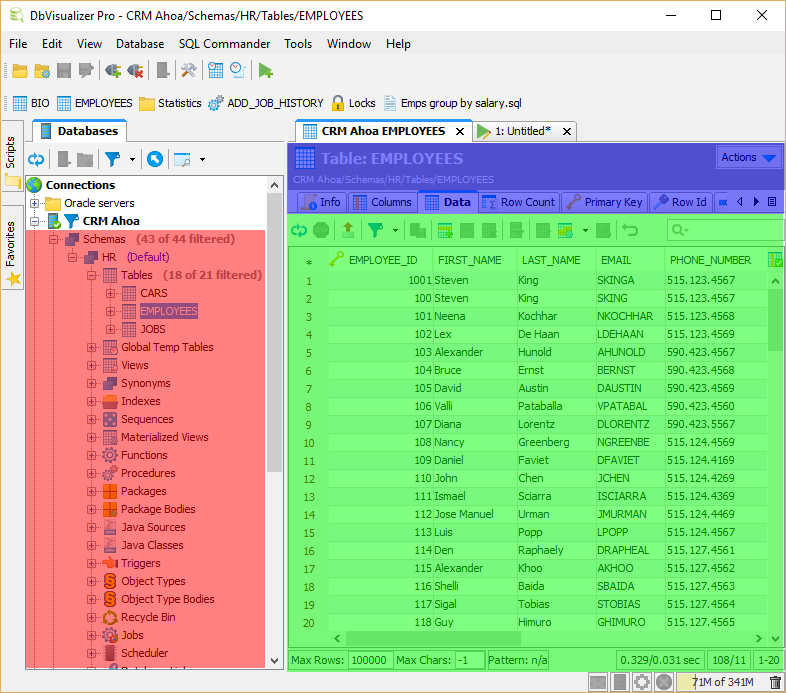Click the create database connection plug icon
The height and width of the screenshot is (693, 786).
[113, 70]
